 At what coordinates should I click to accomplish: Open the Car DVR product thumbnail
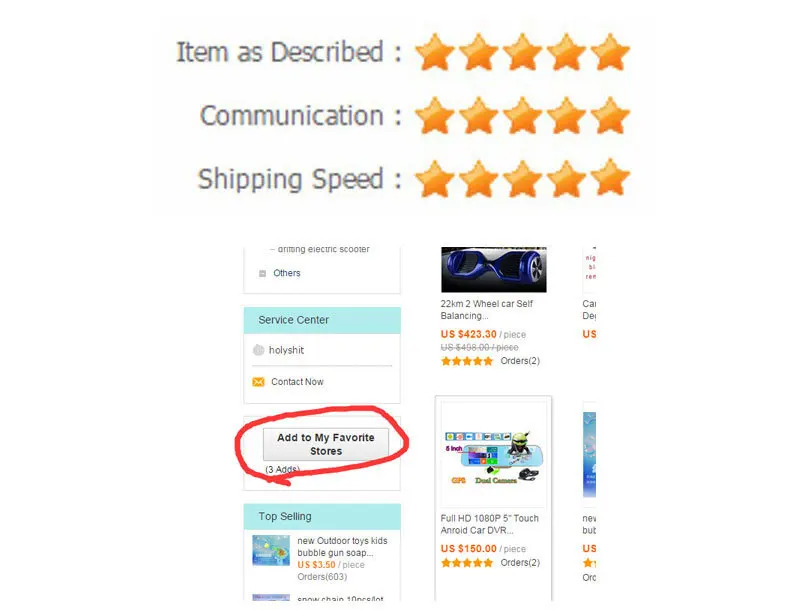tap(493, 455)
